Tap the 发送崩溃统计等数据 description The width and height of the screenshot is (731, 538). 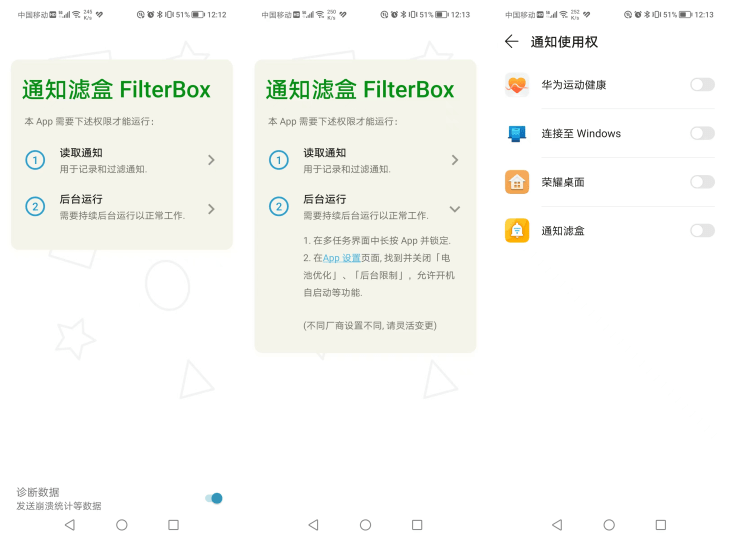point(59,506)
